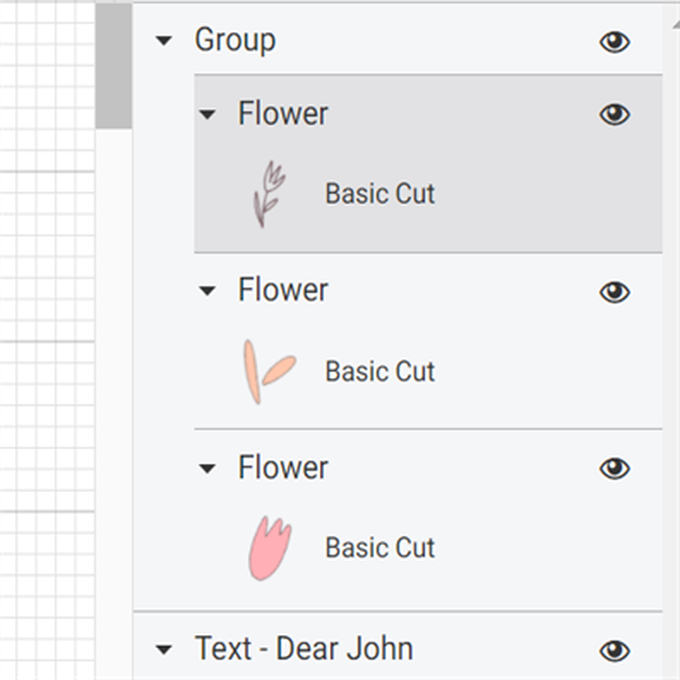Click the layers panel scrollbar thumb
The height and width of the screenshot is (680, 680).
pyautogui.click(x=113, y=65)
